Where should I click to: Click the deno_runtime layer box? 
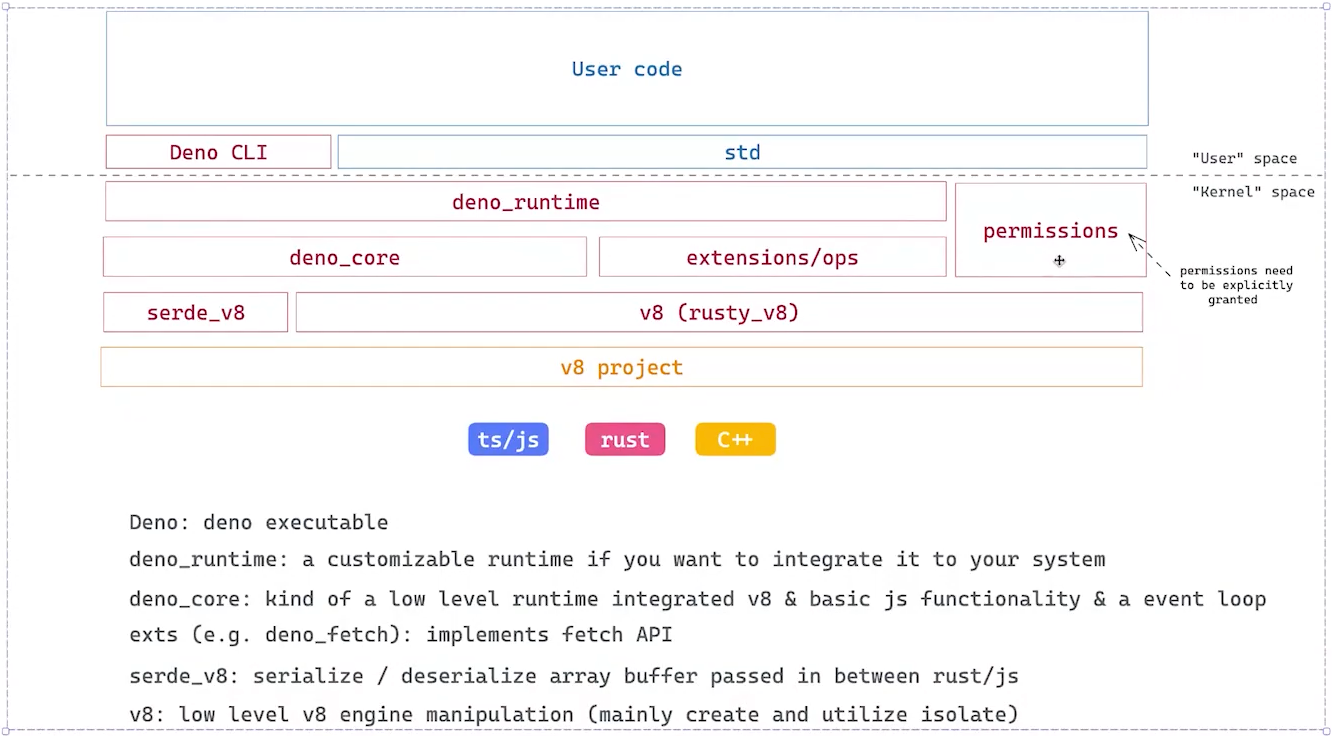pyautogui.click(x=525, y=202)
